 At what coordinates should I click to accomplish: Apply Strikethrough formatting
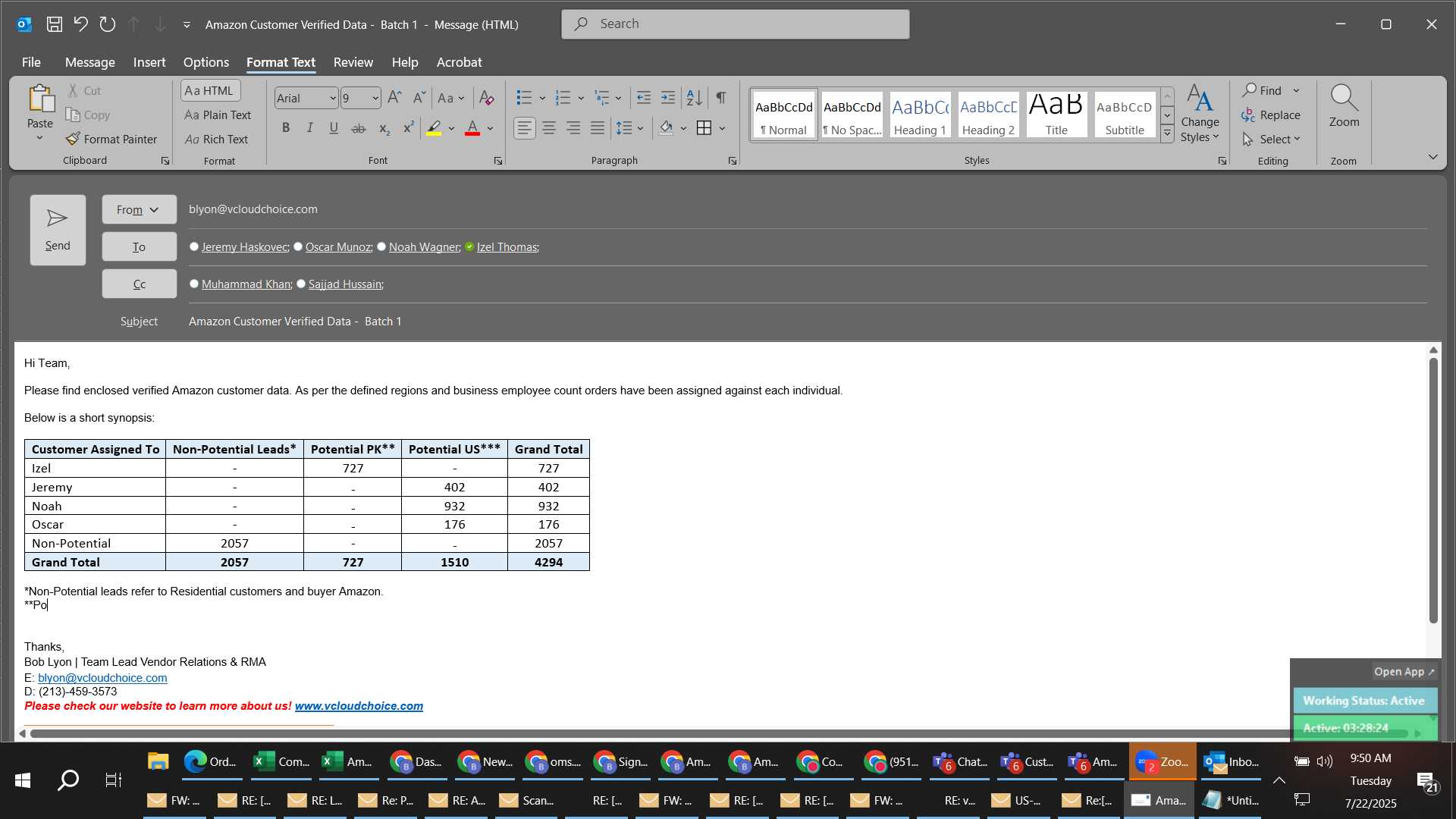(x=359, y=128)
